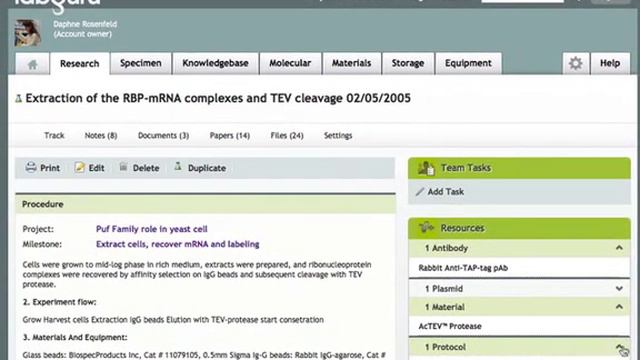This screenshot has height=360, width=640.
Task: Click the Procedure section header
Action: [205, 204]
